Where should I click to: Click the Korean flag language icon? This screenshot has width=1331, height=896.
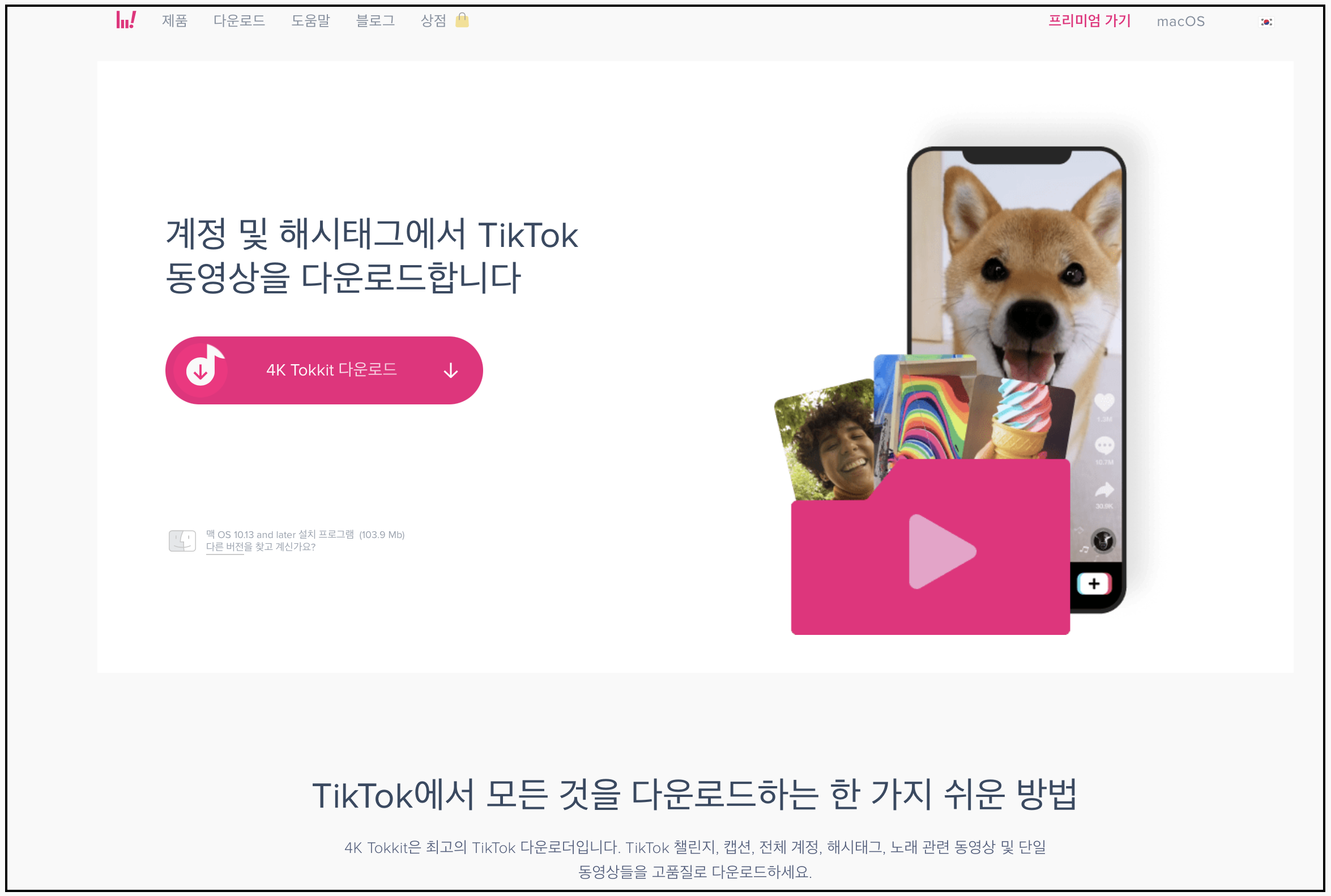pos(1266,22)
